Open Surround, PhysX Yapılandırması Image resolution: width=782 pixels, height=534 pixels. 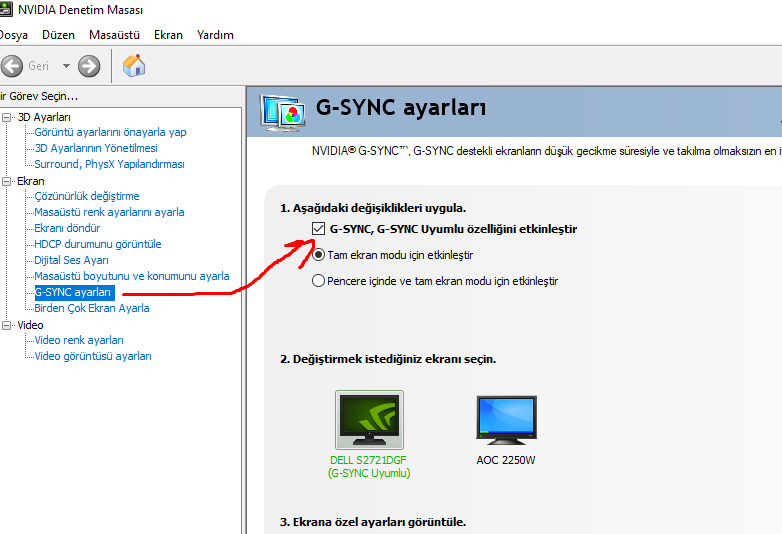point(109,164)
